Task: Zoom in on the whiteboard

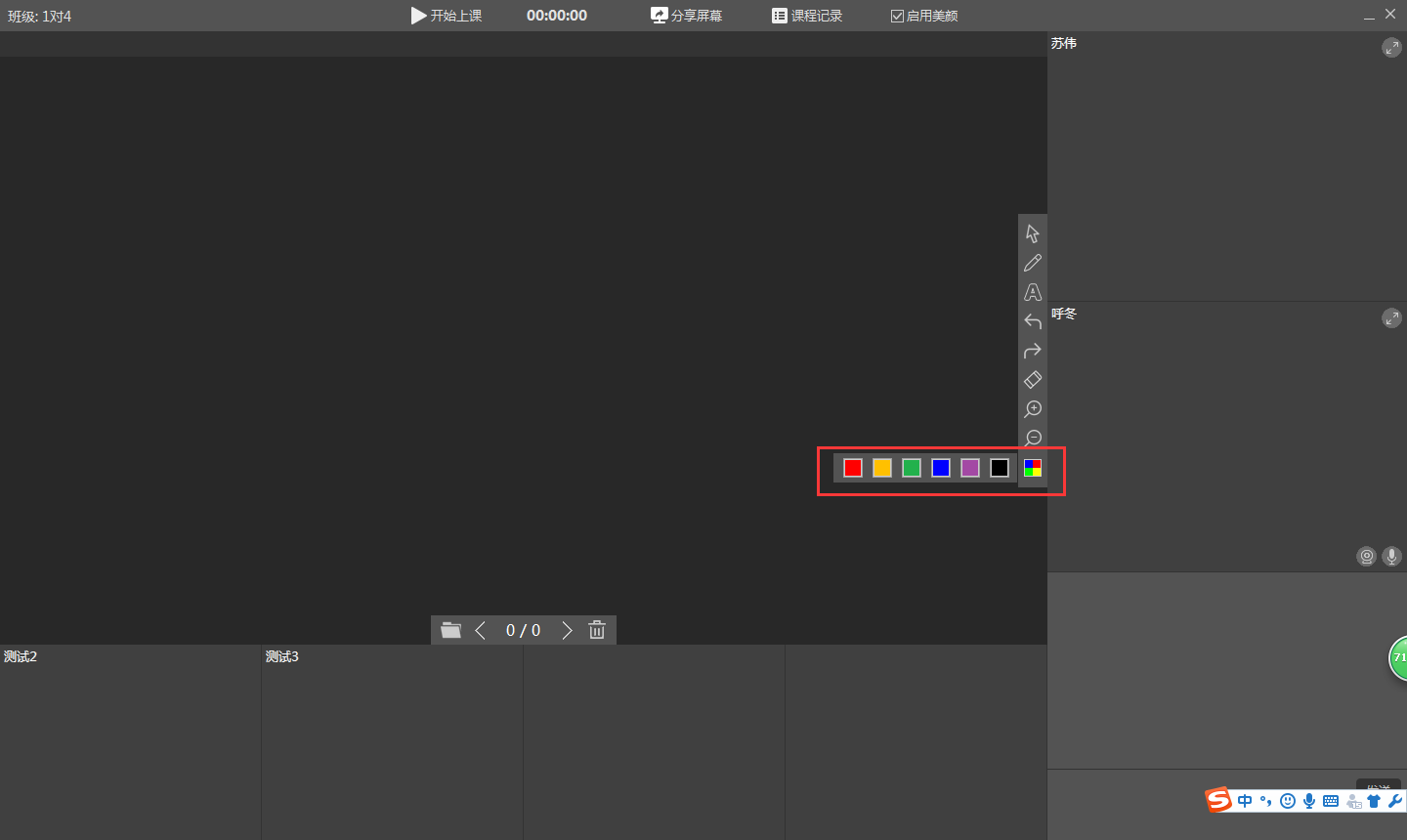Action: (x=1033, y=409)
